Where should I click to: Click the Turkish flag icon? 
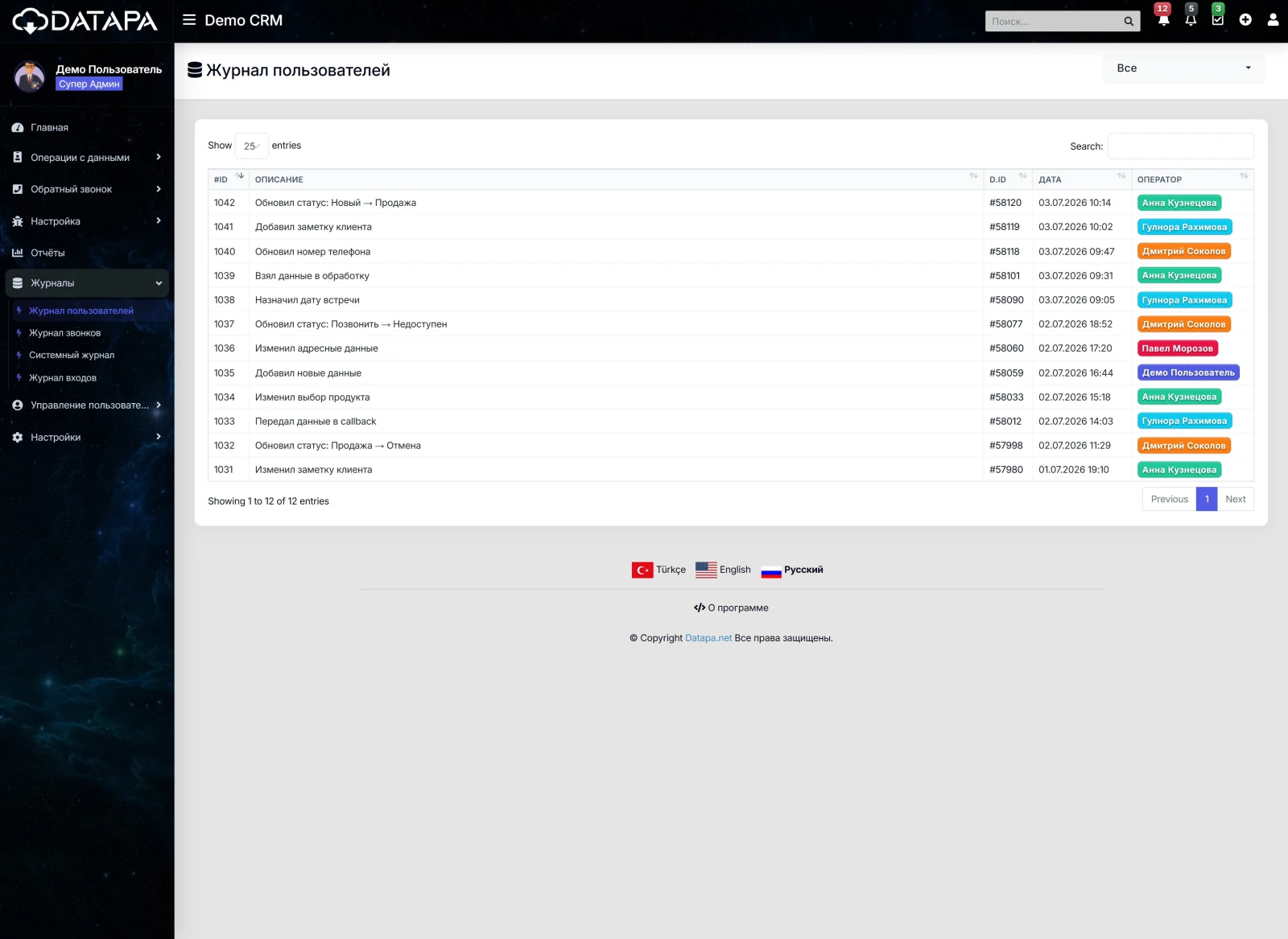642,570
